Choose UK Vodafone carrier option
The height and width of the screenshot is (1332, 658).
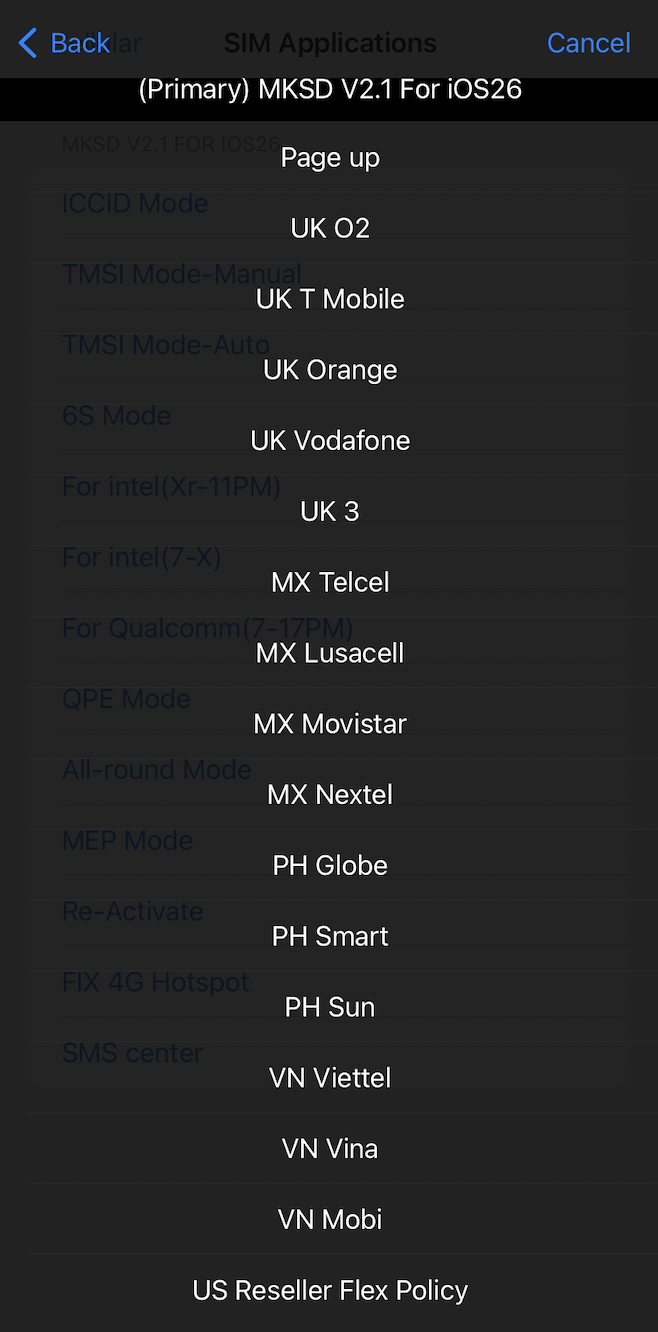330,441
